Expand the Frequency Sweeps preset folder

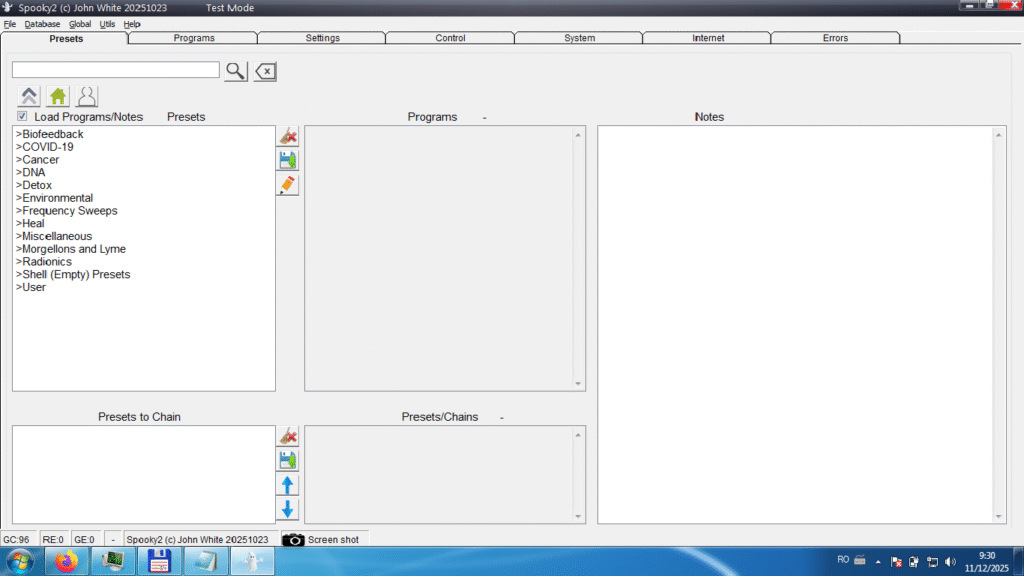67,211
